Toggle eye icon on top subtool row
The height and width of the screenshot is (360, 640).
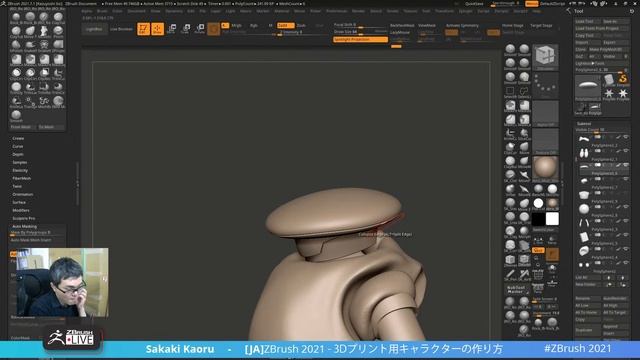click(x=626, y=137)
